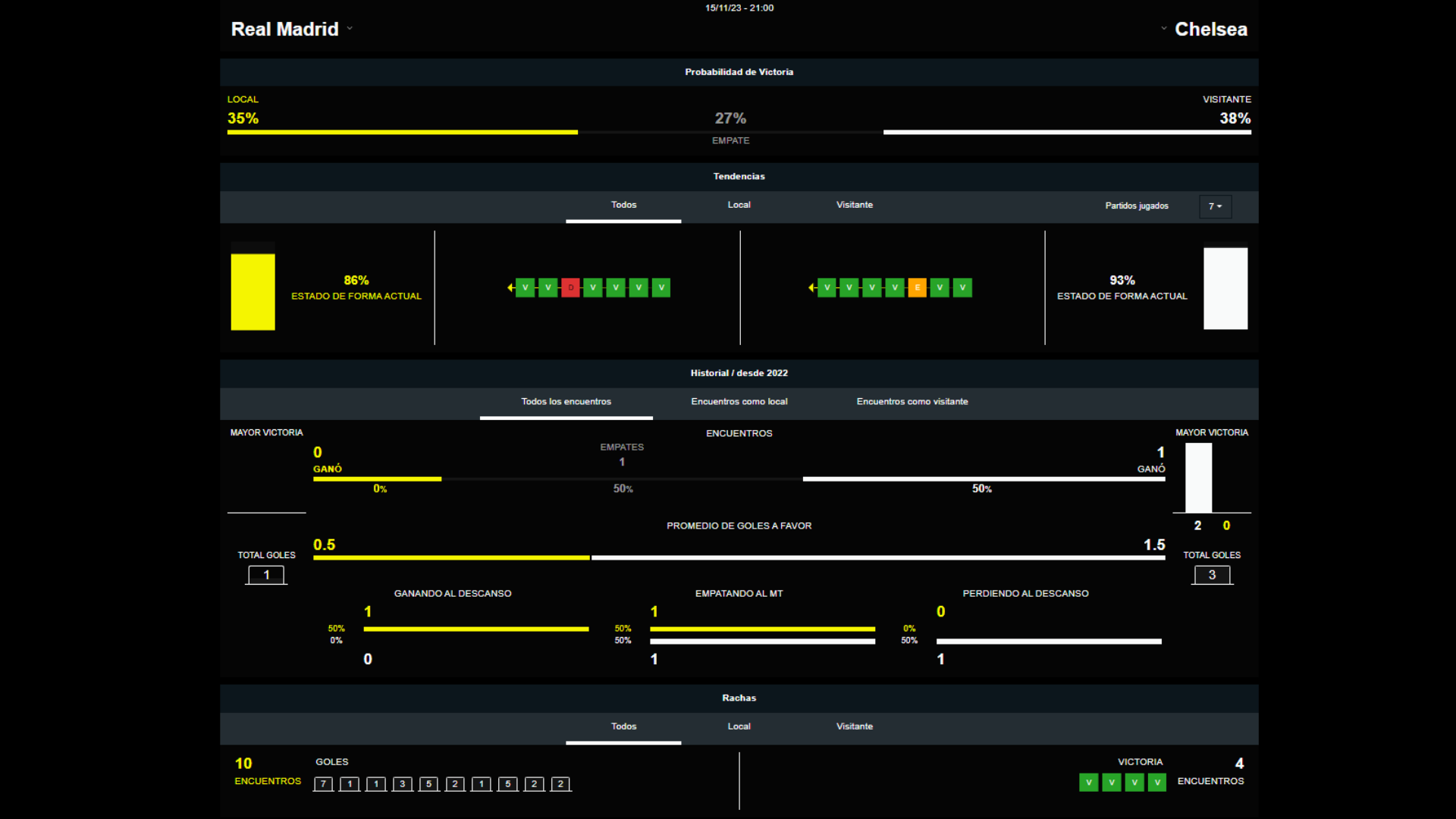This screenshot has height=819, width=1456.
Task: Click yellow arrow left of Real Madrid's form
Action: (510, 287)
